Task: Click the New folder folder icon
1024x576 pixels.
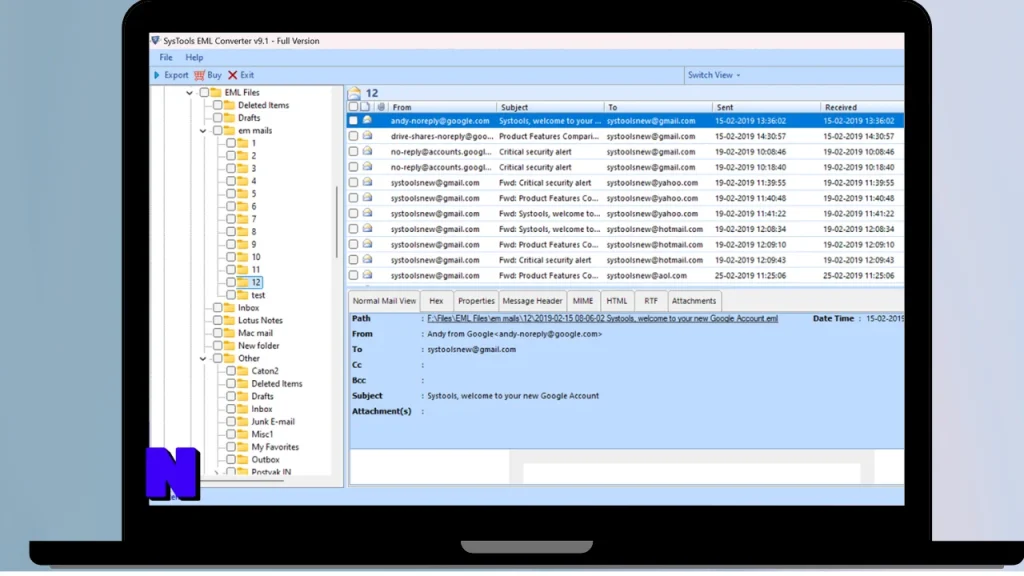Action: (229, 345)
